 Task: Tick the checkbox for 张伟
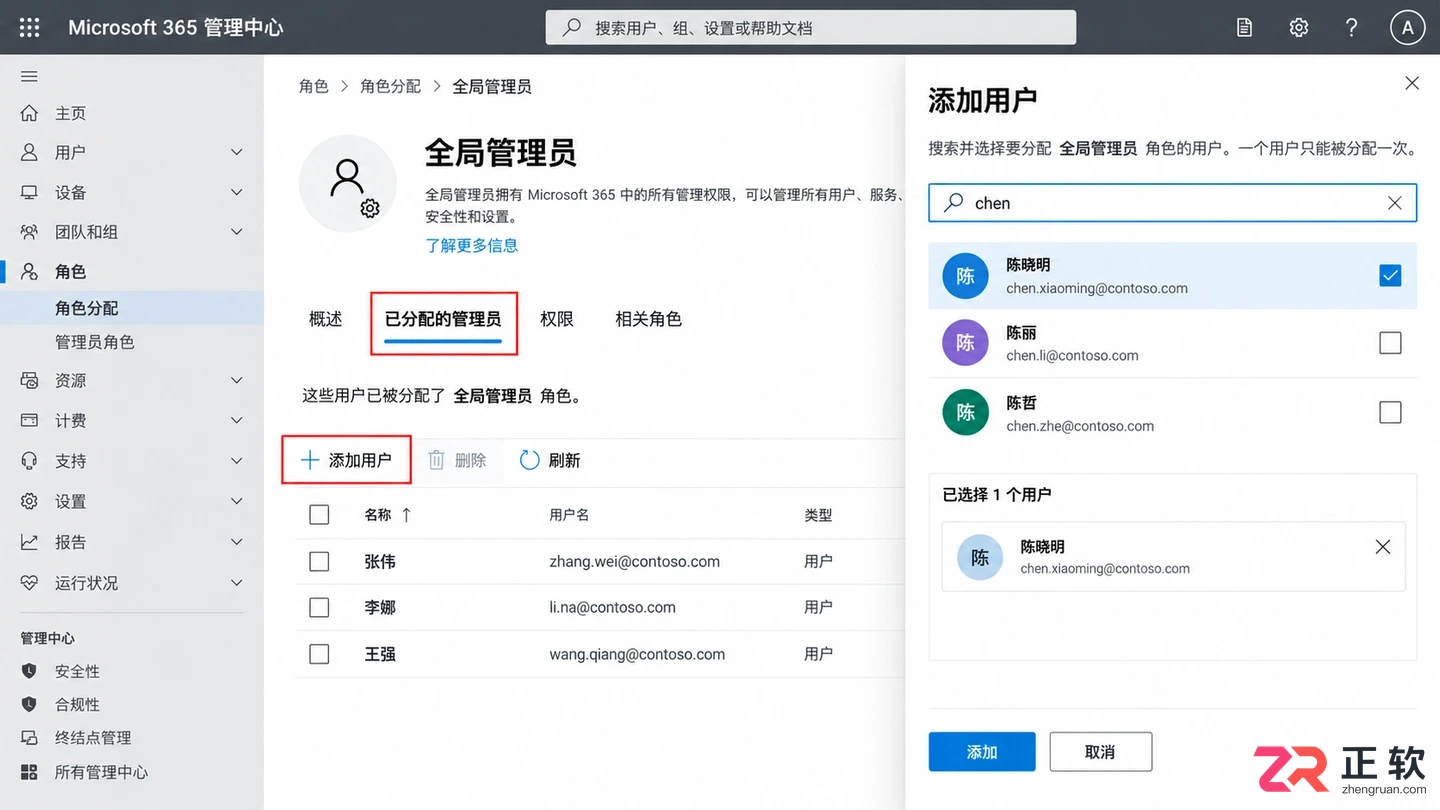pos(319,562)
